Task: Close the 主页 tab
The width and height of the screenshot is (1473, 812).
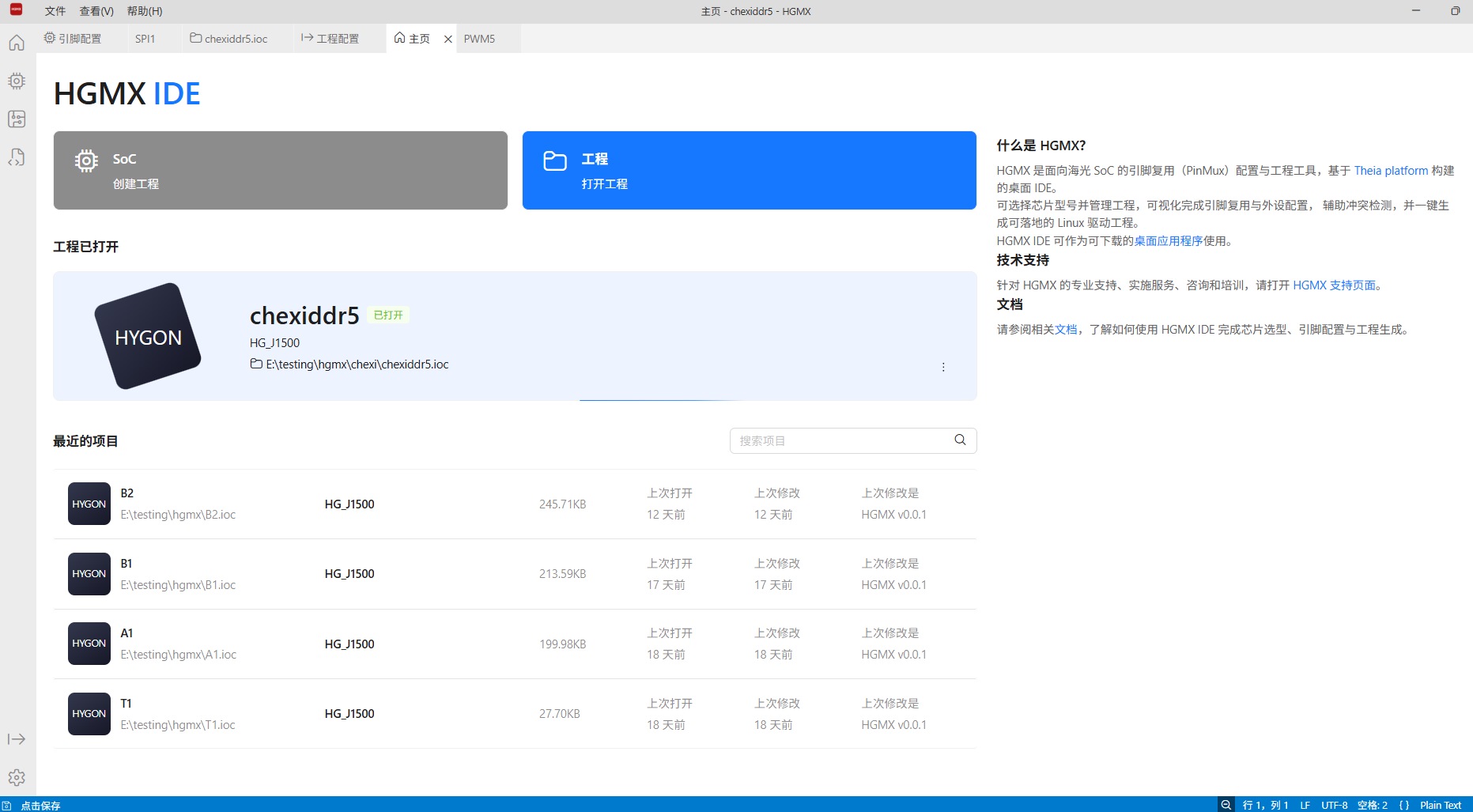Action: tap(448, 39)
